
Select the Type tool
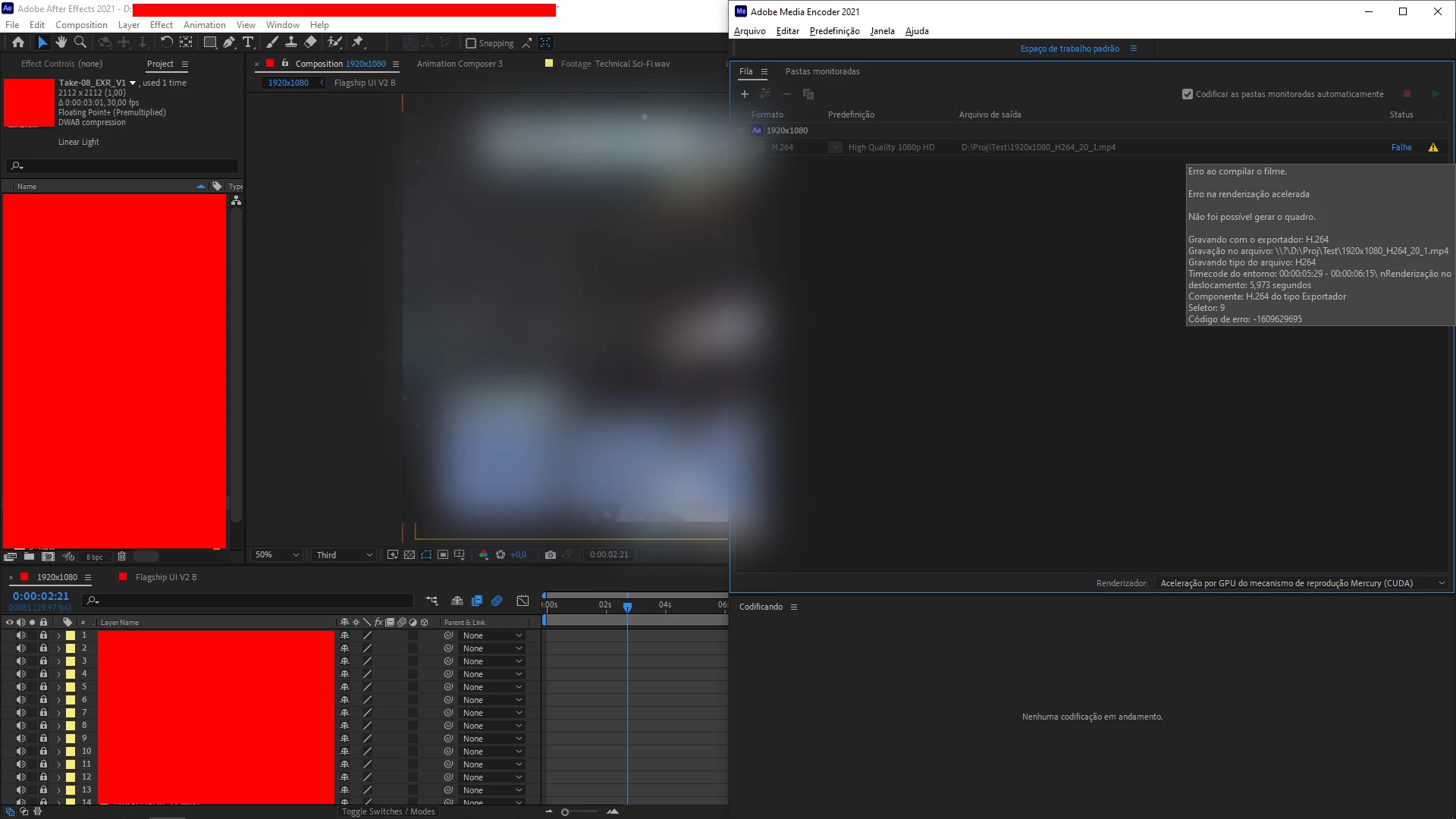(248, 42)
